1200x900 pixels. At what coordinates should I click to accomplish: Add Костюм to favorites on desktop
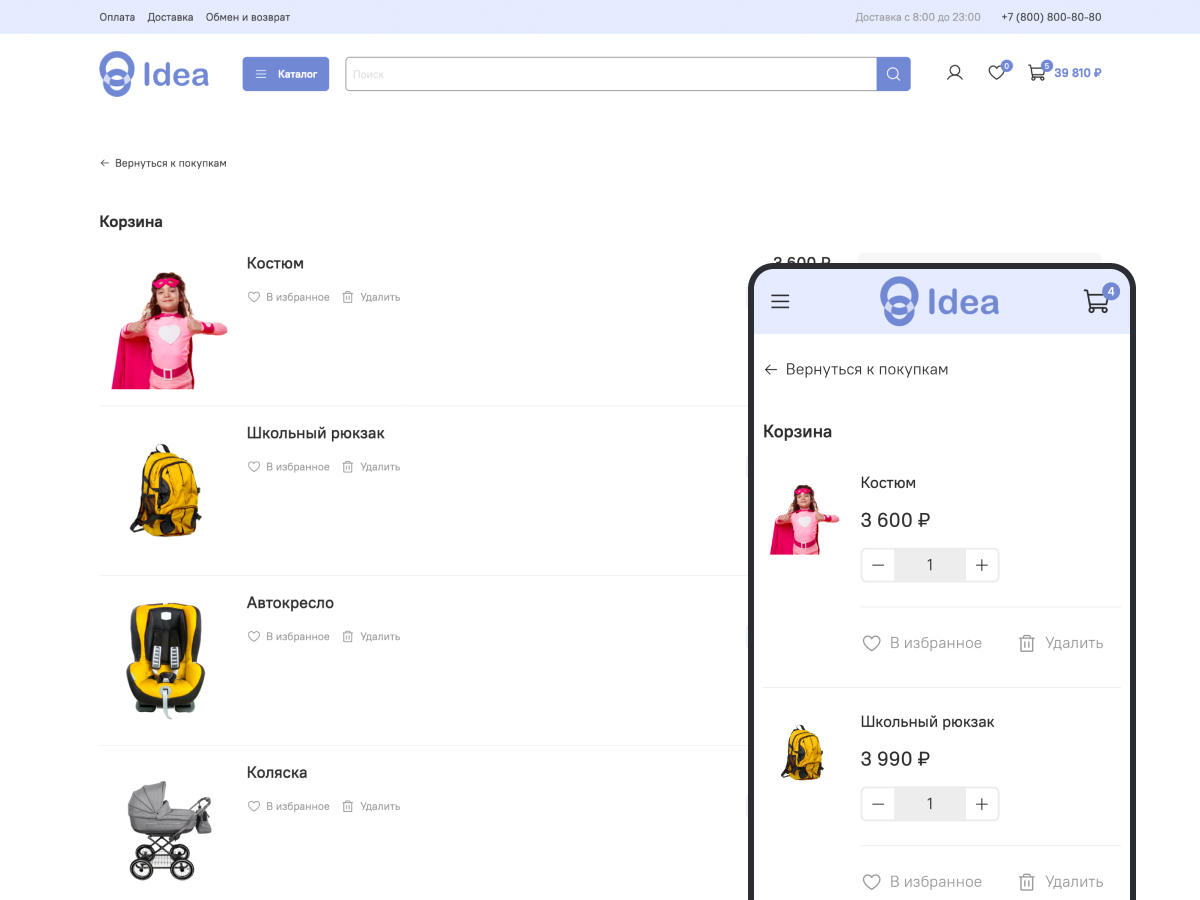289,297
